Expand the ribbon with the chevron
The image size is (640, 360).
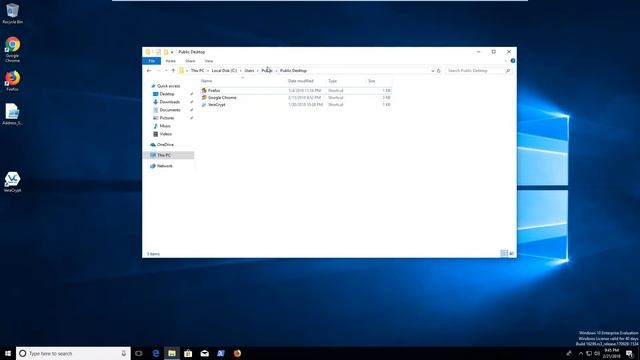coord(506,61)
